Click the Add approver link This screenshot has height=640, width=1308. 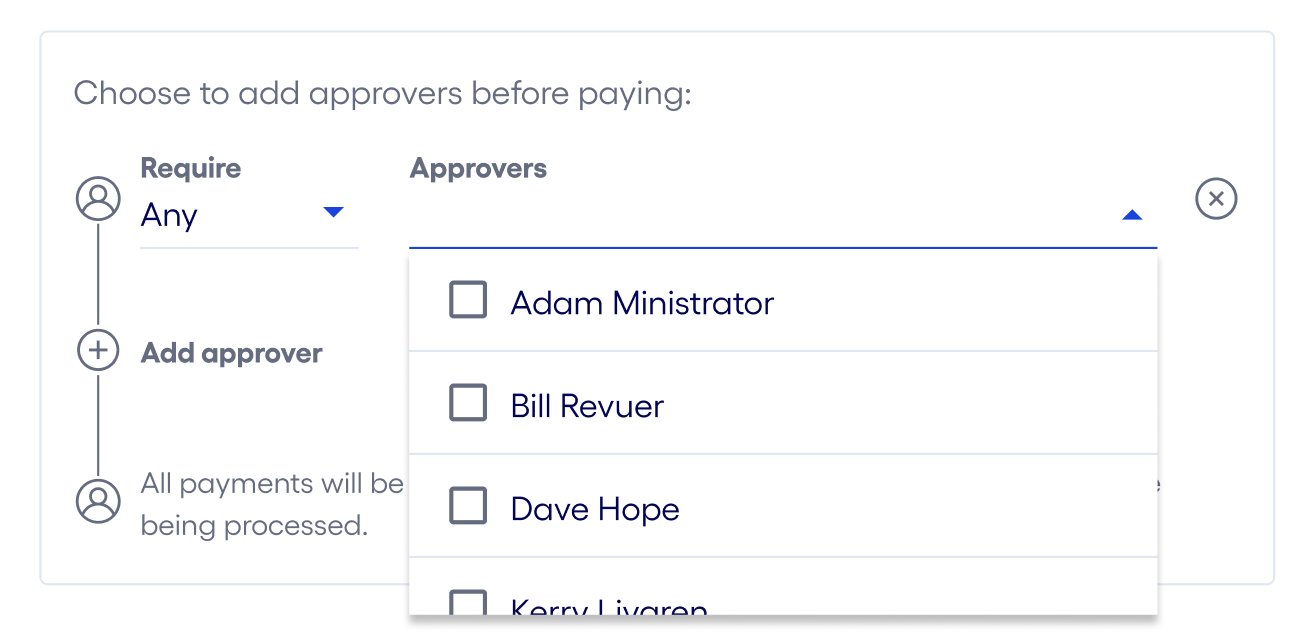[231, 352]
